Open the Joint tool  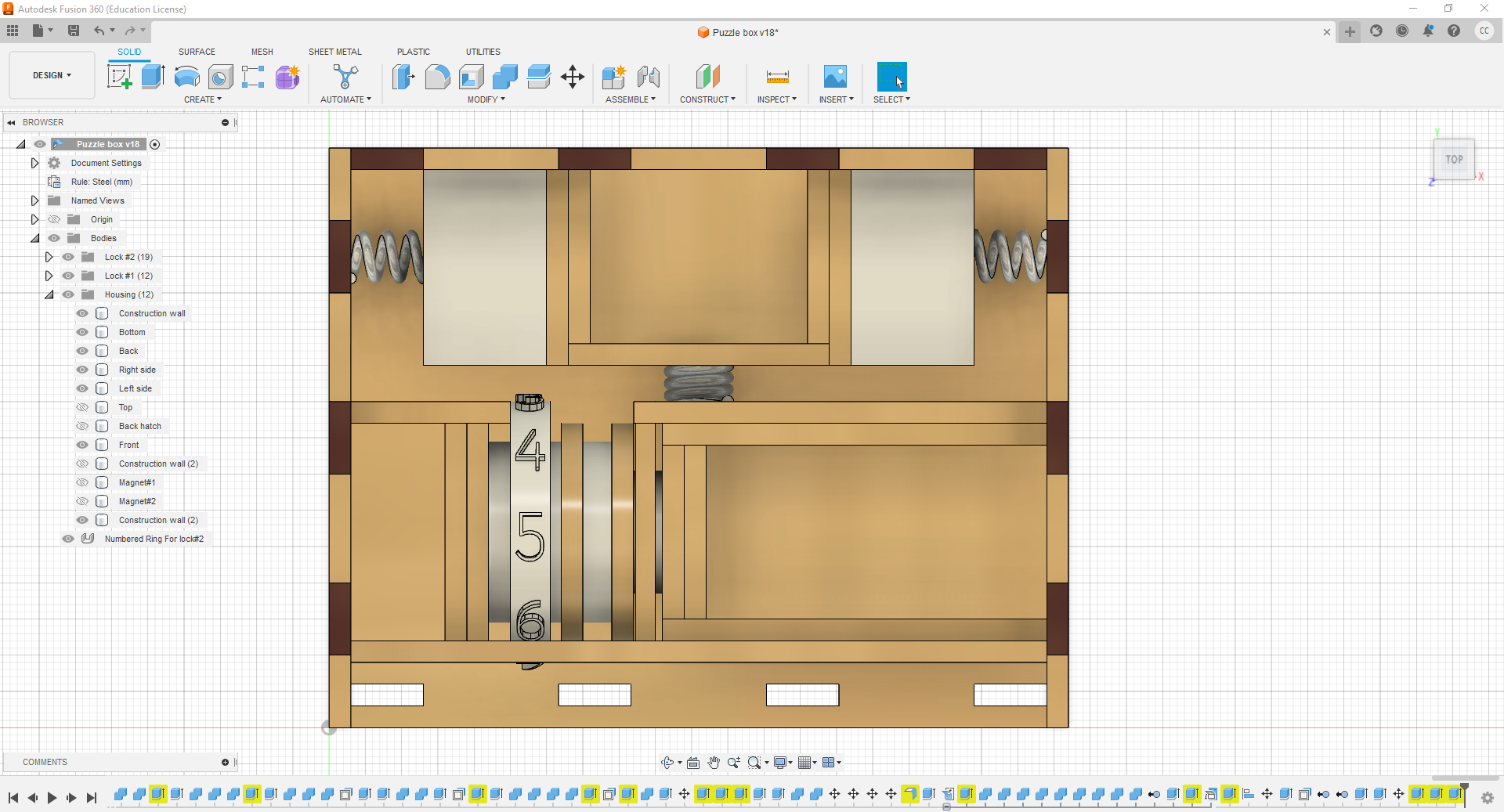click(x=648, y=78)
